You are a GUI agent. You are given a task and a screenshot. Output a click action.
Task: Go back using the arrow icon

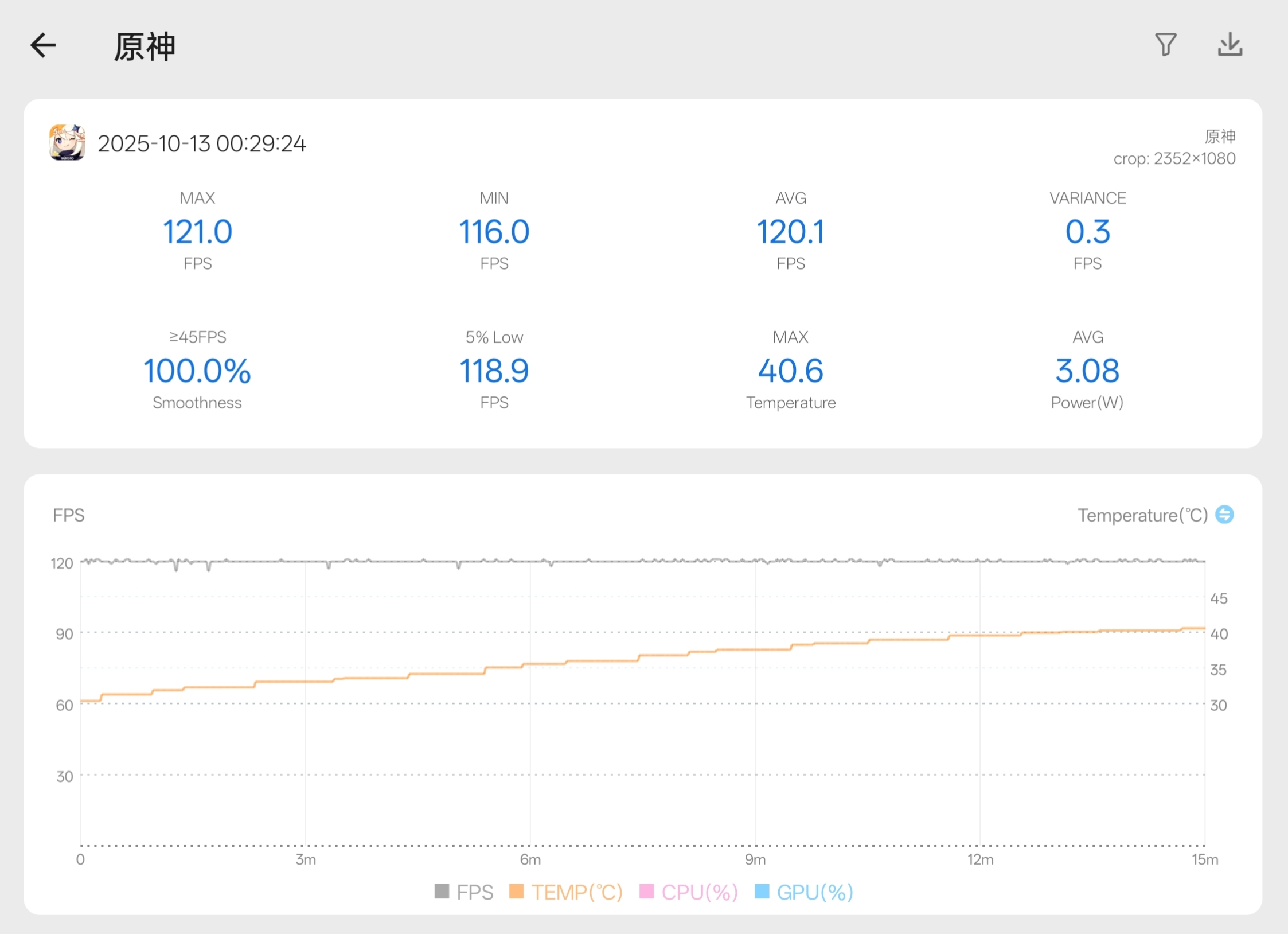coord(44,45)
